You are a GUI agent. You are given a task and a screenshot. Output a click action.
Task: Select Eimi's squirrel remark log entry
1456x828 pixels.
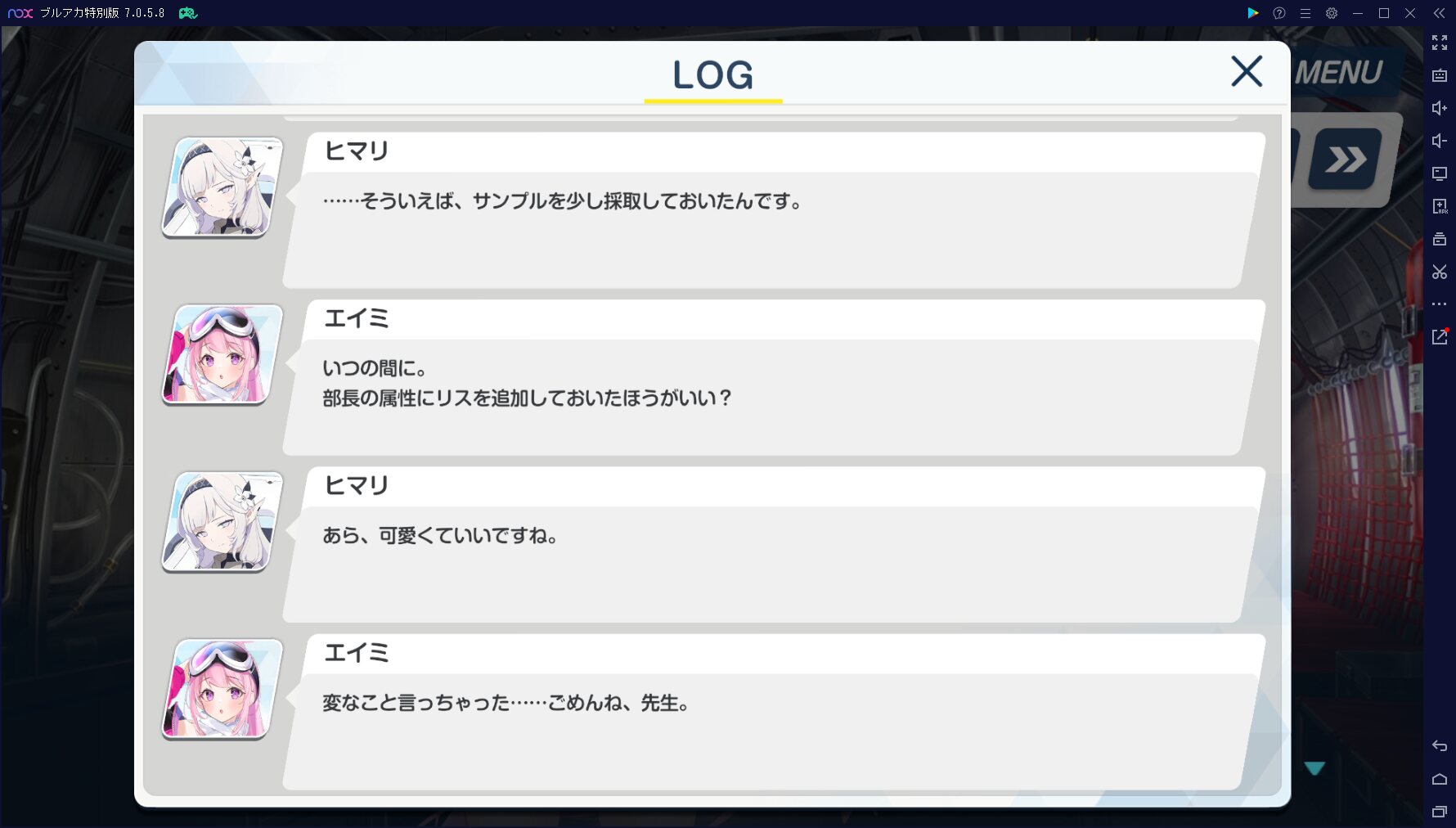[x=773, y=378]
